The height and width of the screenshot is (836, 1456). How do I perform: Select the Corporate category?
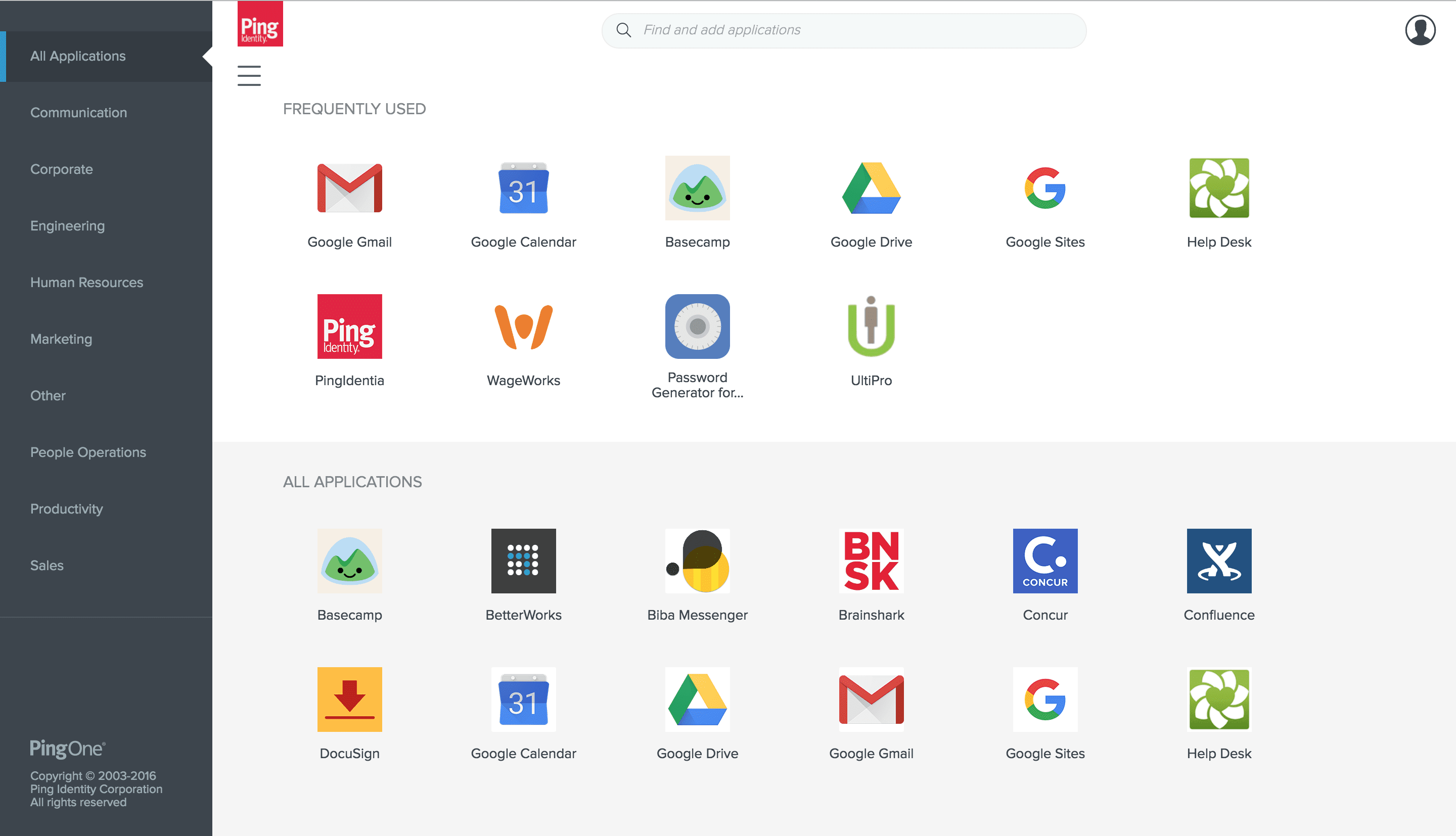[x=106, y=169]
